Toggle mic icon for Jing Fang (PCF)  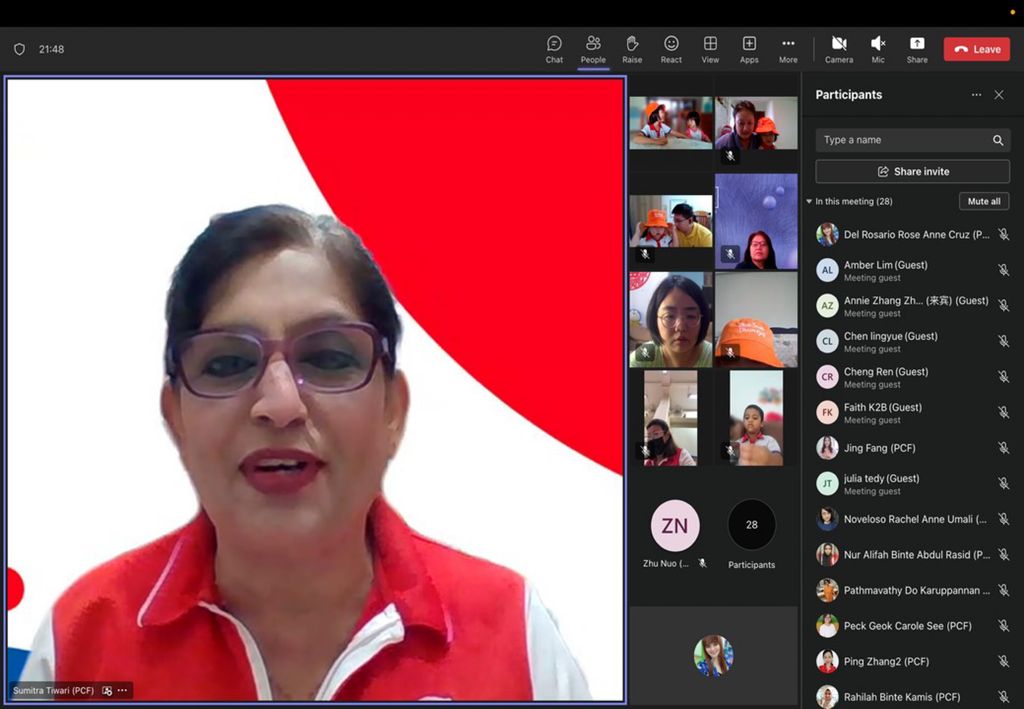click(1004, 448)
